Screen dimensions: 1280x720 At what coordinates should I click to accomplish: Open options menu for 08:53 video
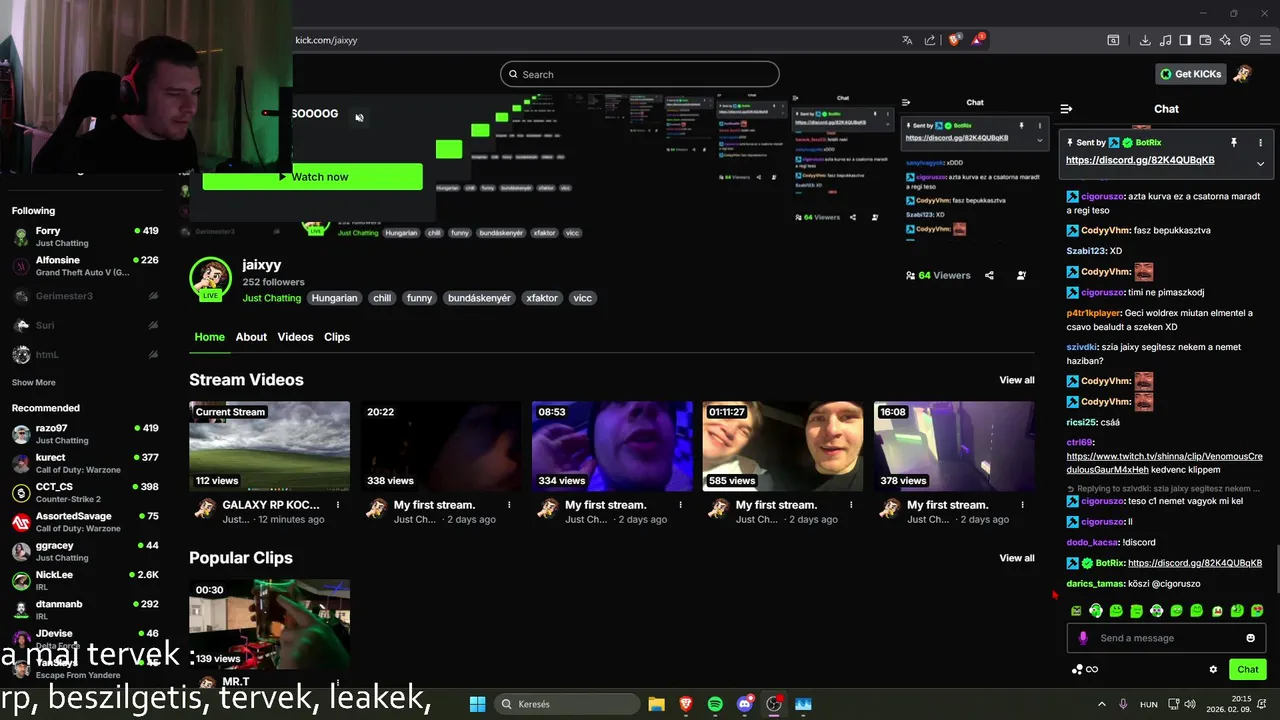[680, 505]
